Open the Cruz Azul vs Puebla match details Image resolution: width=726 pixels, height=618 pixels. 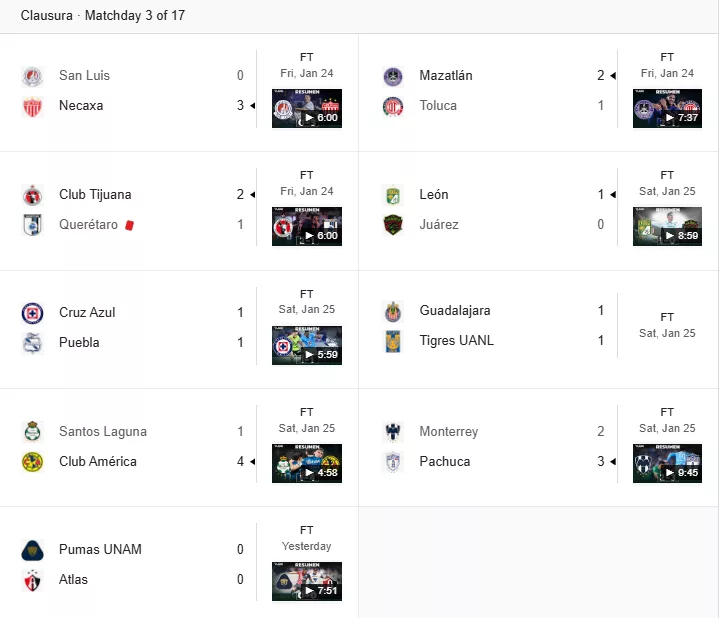point(179,330)
